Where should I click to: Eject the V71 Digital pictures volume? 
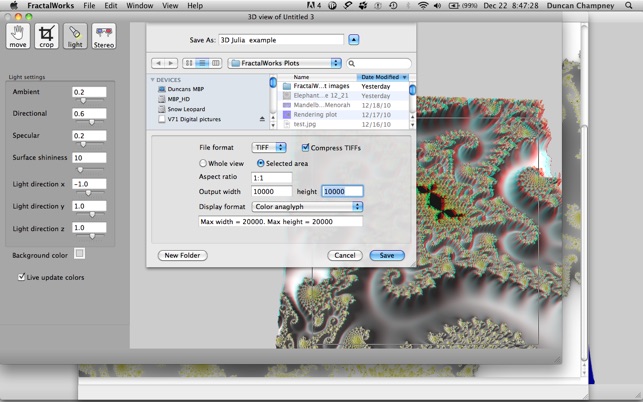pos(262,119)
